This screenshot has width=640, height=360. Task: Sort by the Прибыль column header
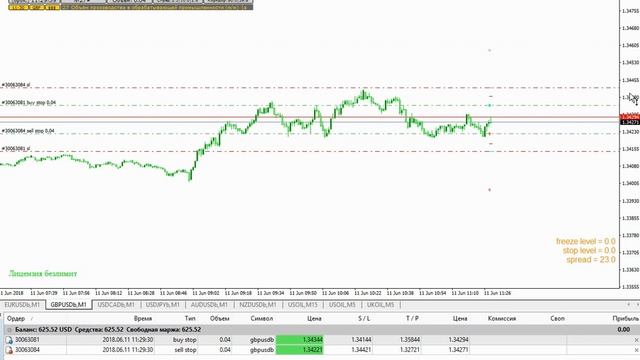(626, 318)
